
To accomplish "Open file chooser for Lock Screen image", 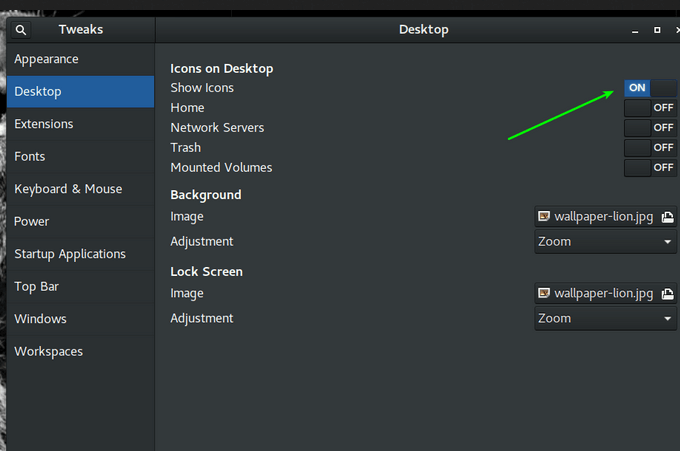I will click(x=667, y=293).
